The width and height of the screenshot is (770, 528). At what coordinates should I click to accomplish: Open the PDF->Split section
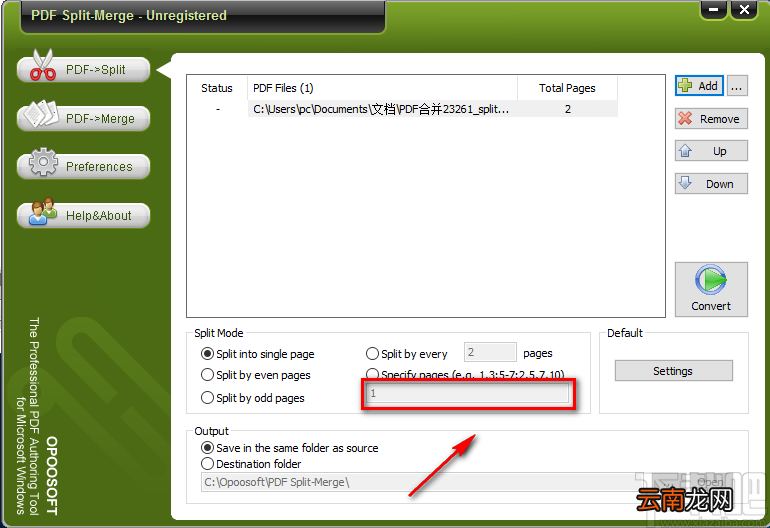coord(83,69)
